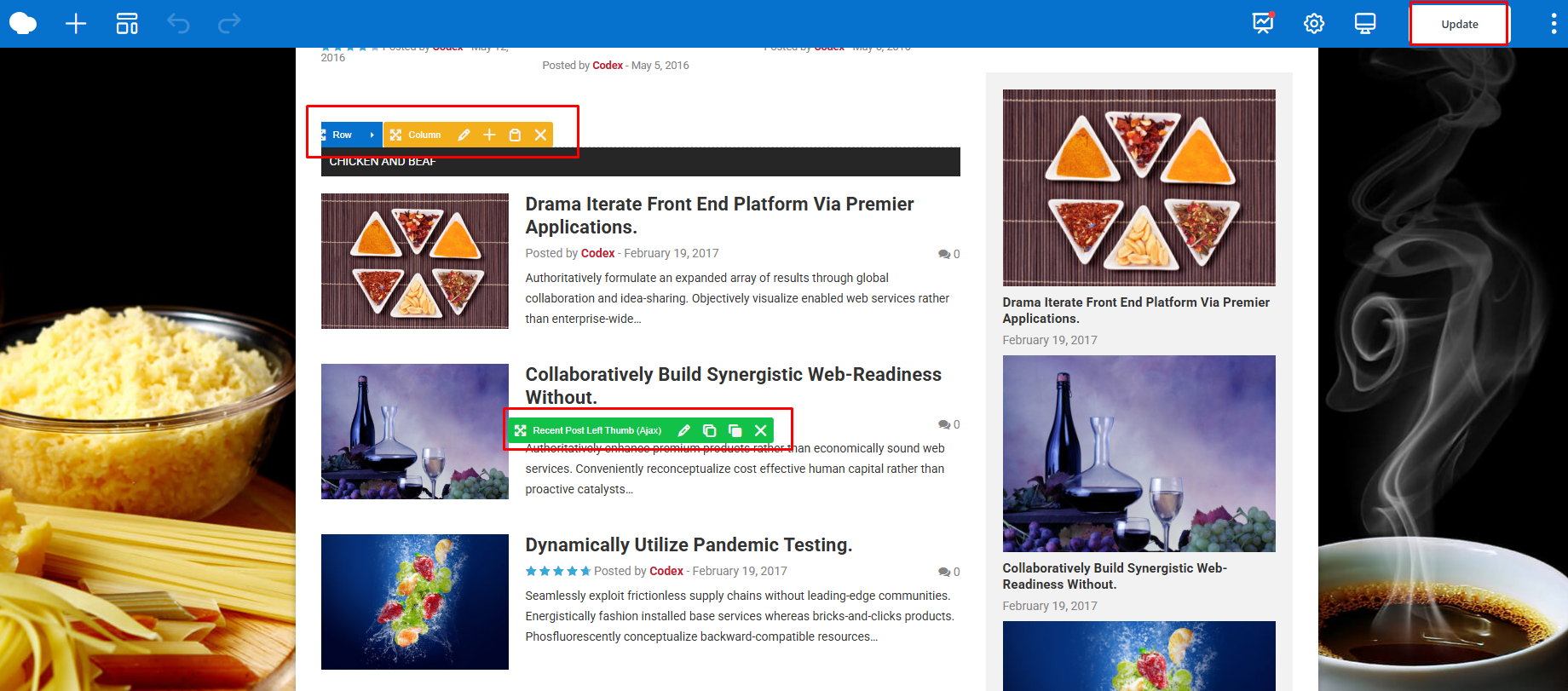Add element to column with plus

click(489, 135)
